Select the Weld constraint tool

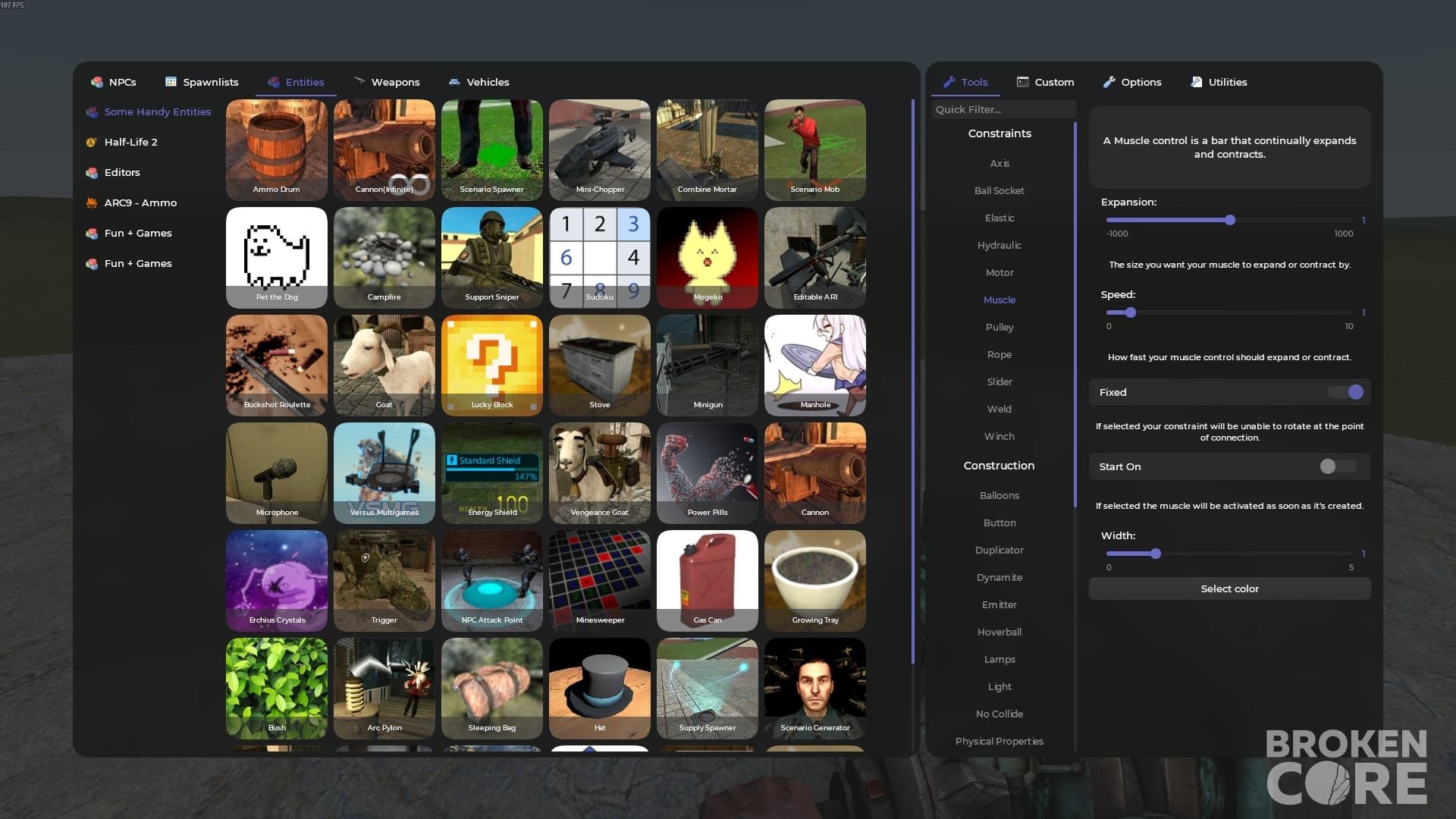(x=999, y=409)
